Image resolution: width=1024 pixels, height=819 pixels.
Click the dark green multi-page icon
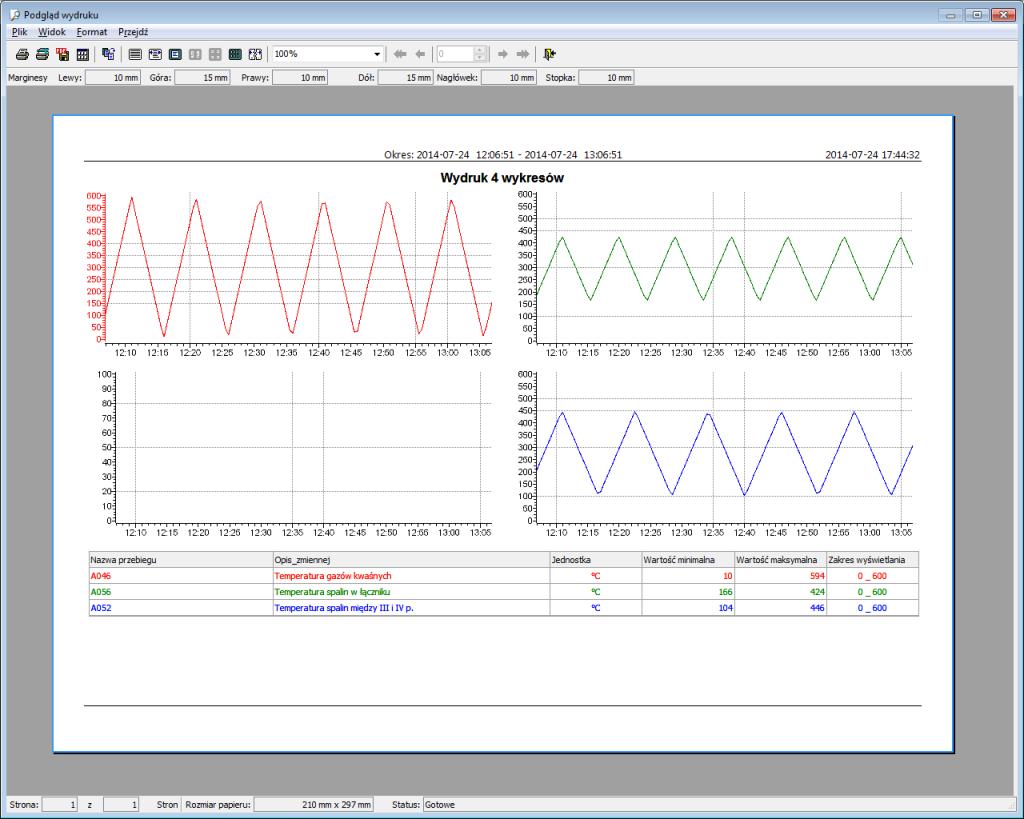pyautogui.click(x=235, y=54)
